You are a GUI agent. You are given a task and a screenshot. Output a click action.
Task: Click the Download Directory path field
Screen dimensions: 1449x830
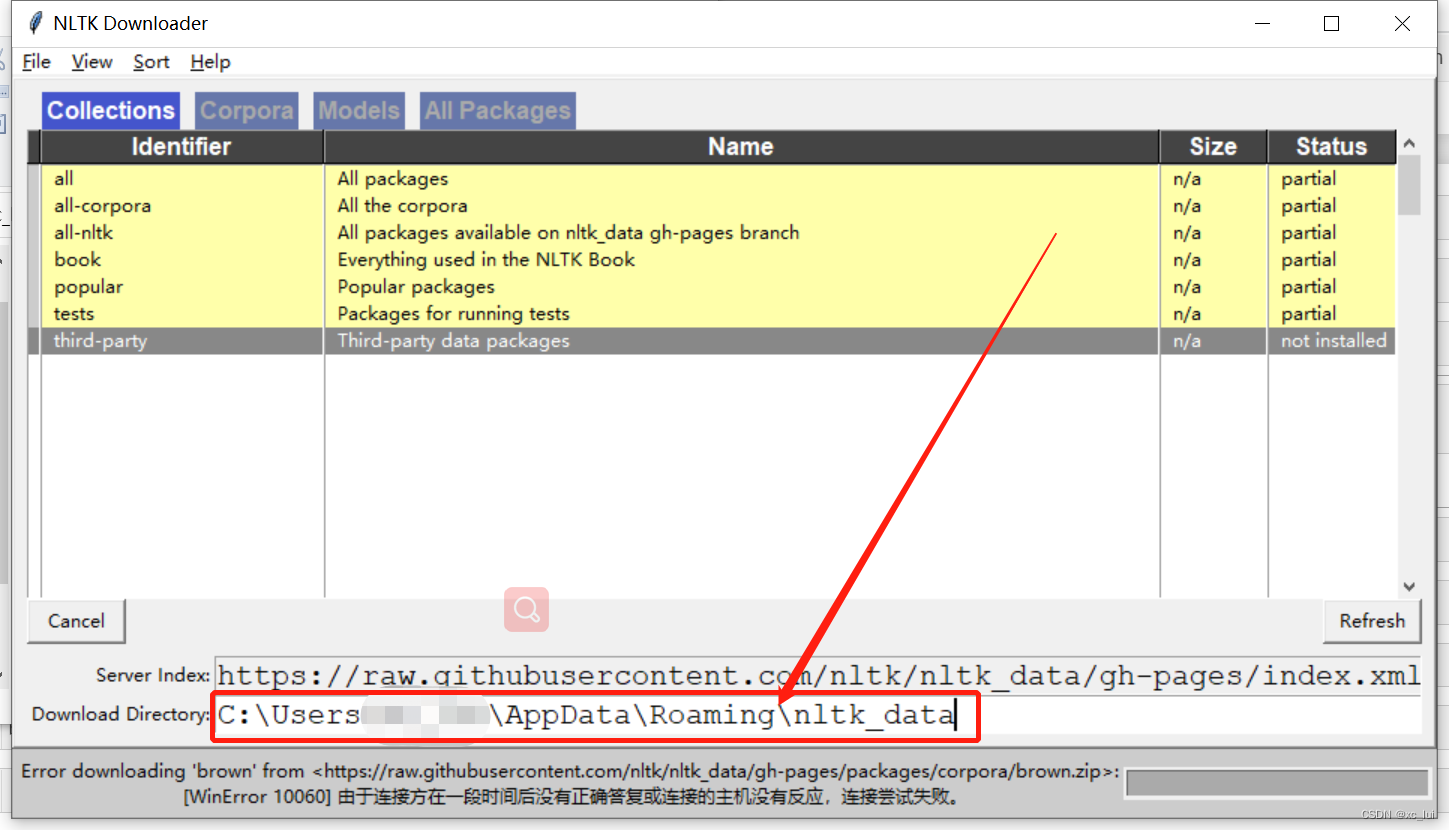tap(817, 715)
